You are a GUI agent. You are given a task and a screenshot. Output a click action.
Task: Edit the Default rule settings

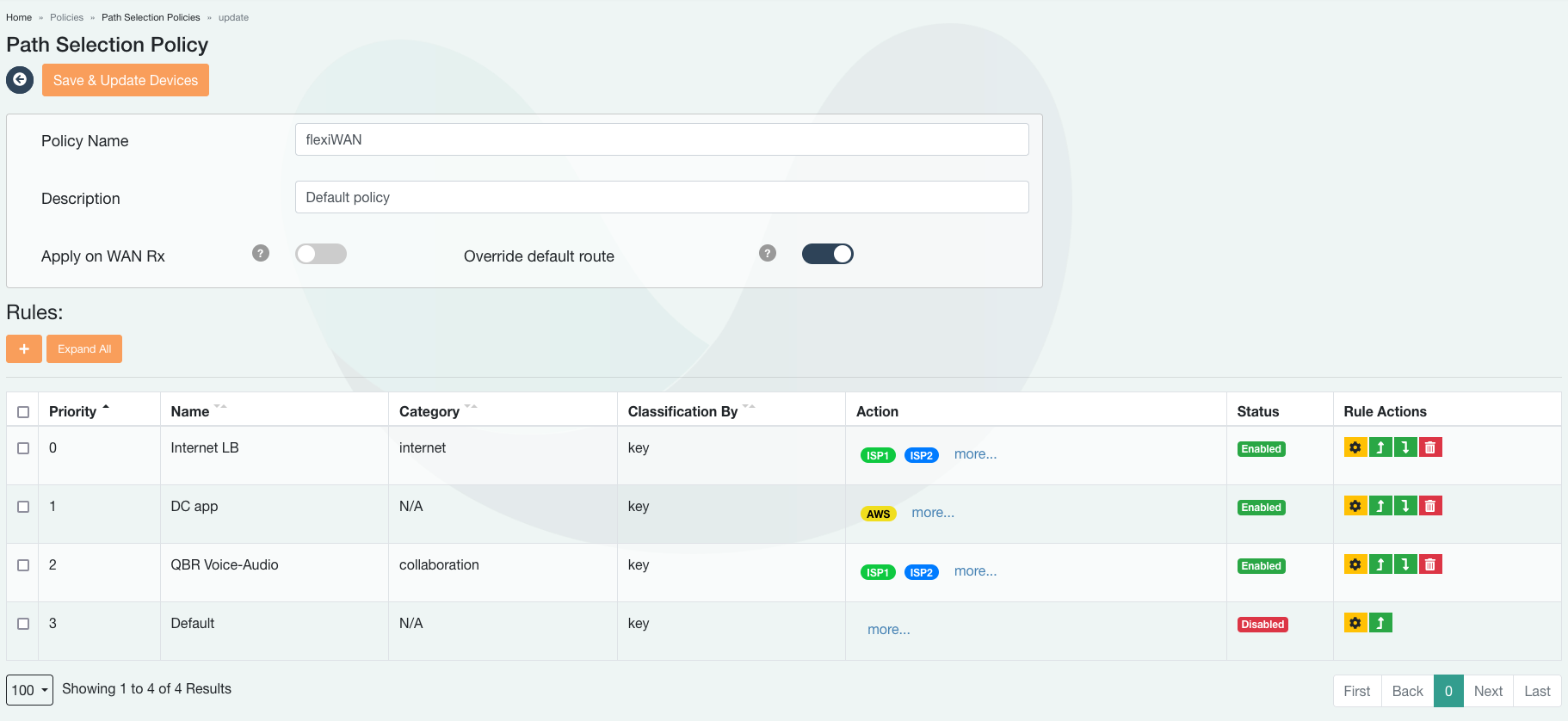point(1355,623)
